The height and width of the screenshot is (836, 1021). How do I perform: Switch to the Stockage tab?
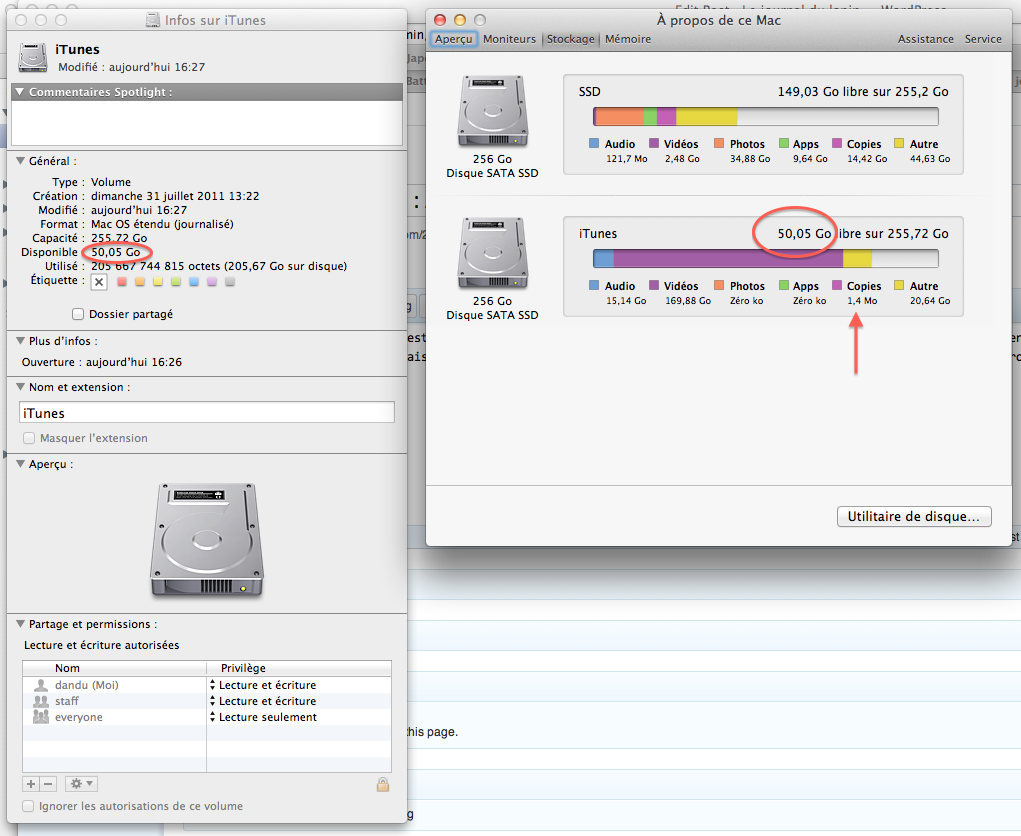(570, 39)
